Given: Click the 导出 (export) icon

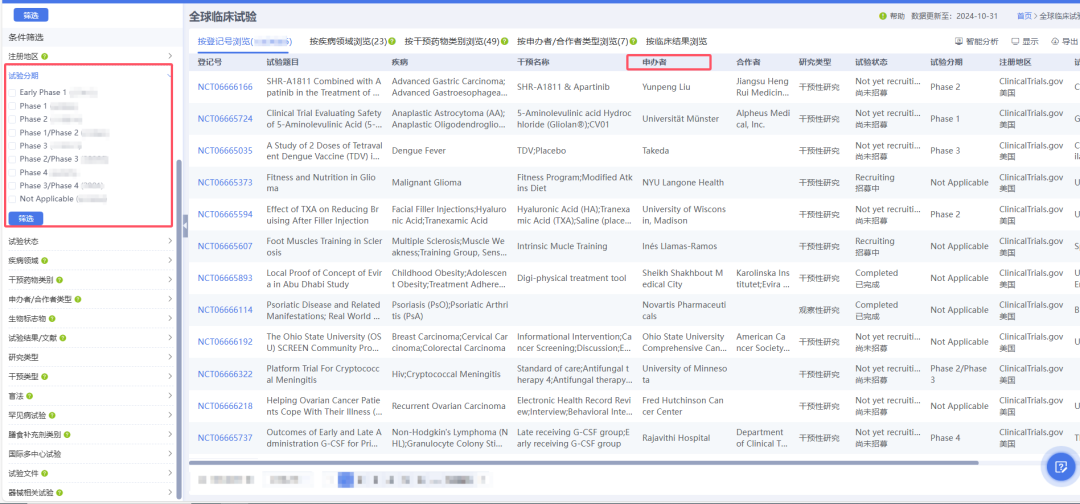Looking at the screenshot, I should pos(1055,42).
